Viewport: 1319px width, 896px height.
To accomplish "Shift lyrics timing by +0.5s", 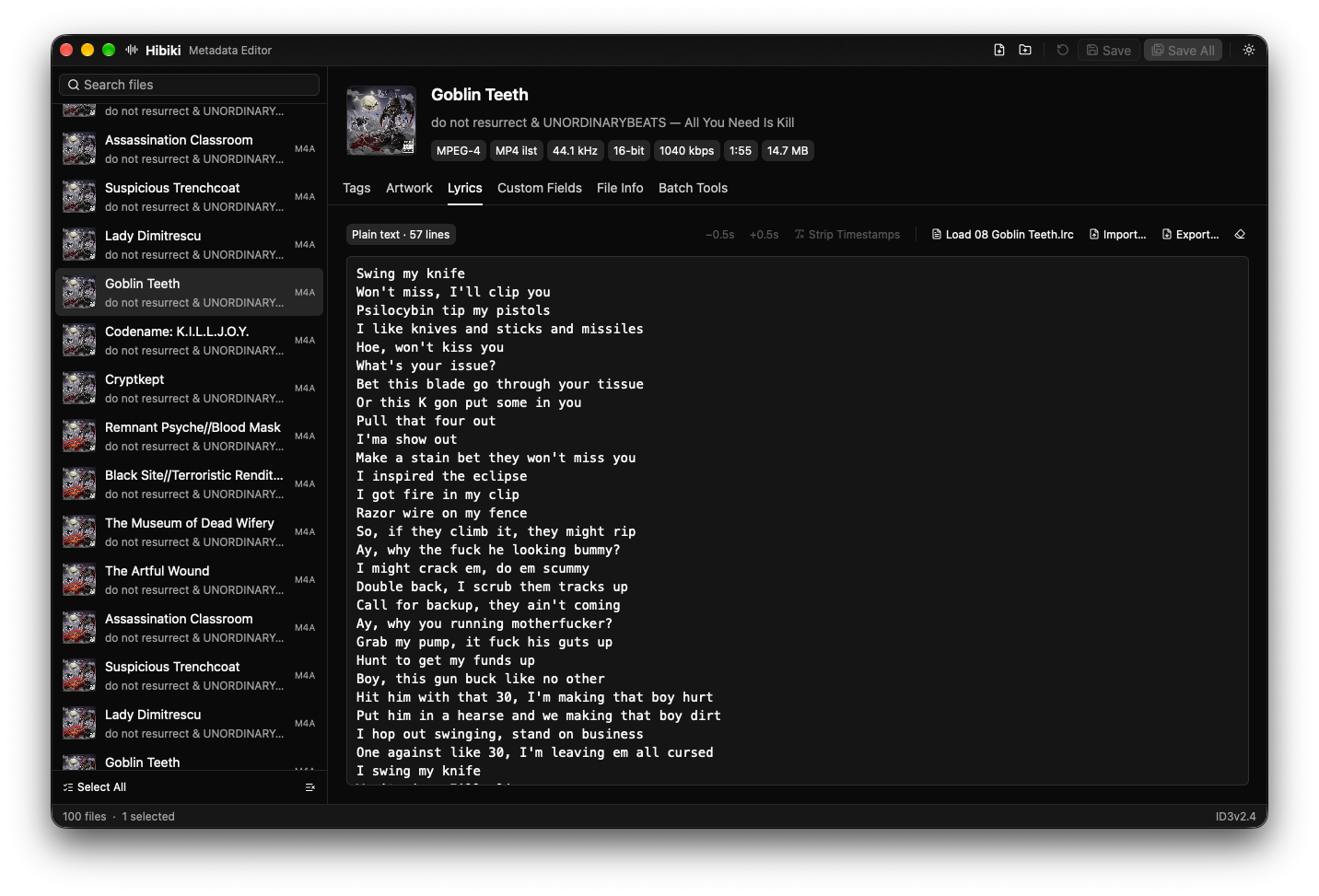I will coord(764,235).
